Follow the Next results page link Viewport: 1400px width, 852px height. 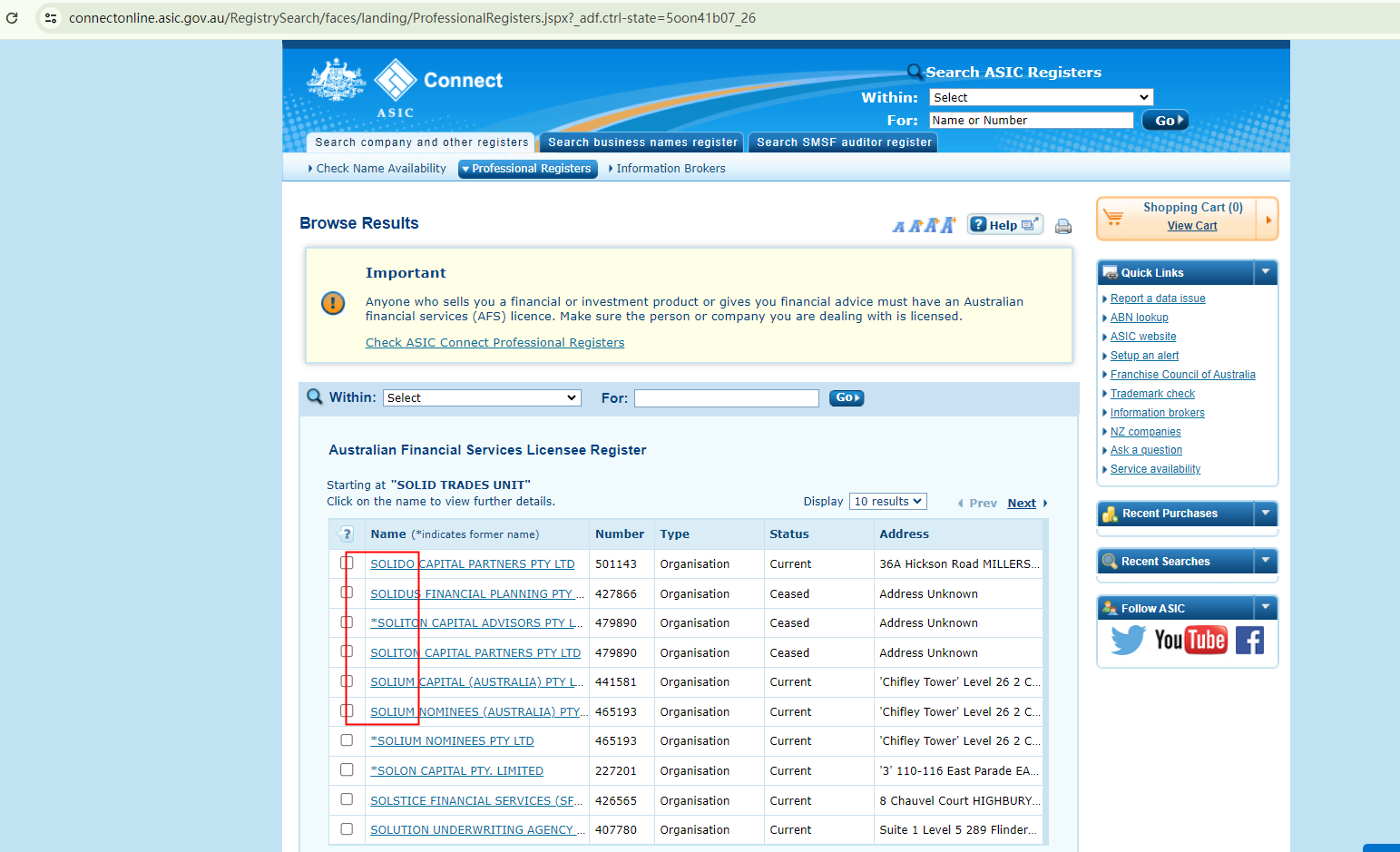1022,504
